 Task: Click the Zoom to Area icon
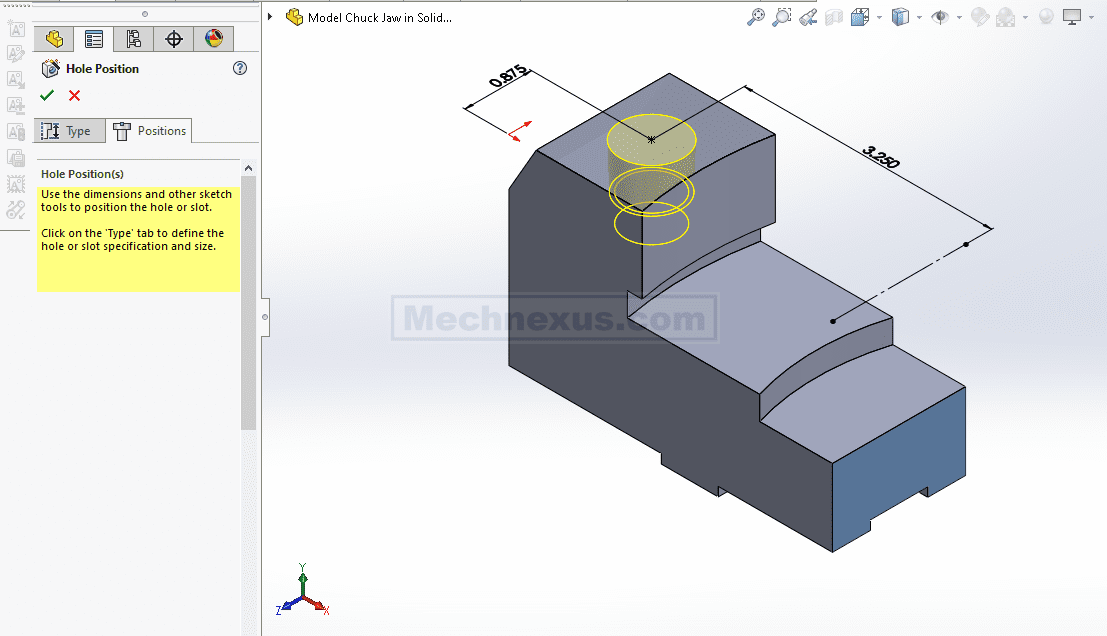(782, 17)
